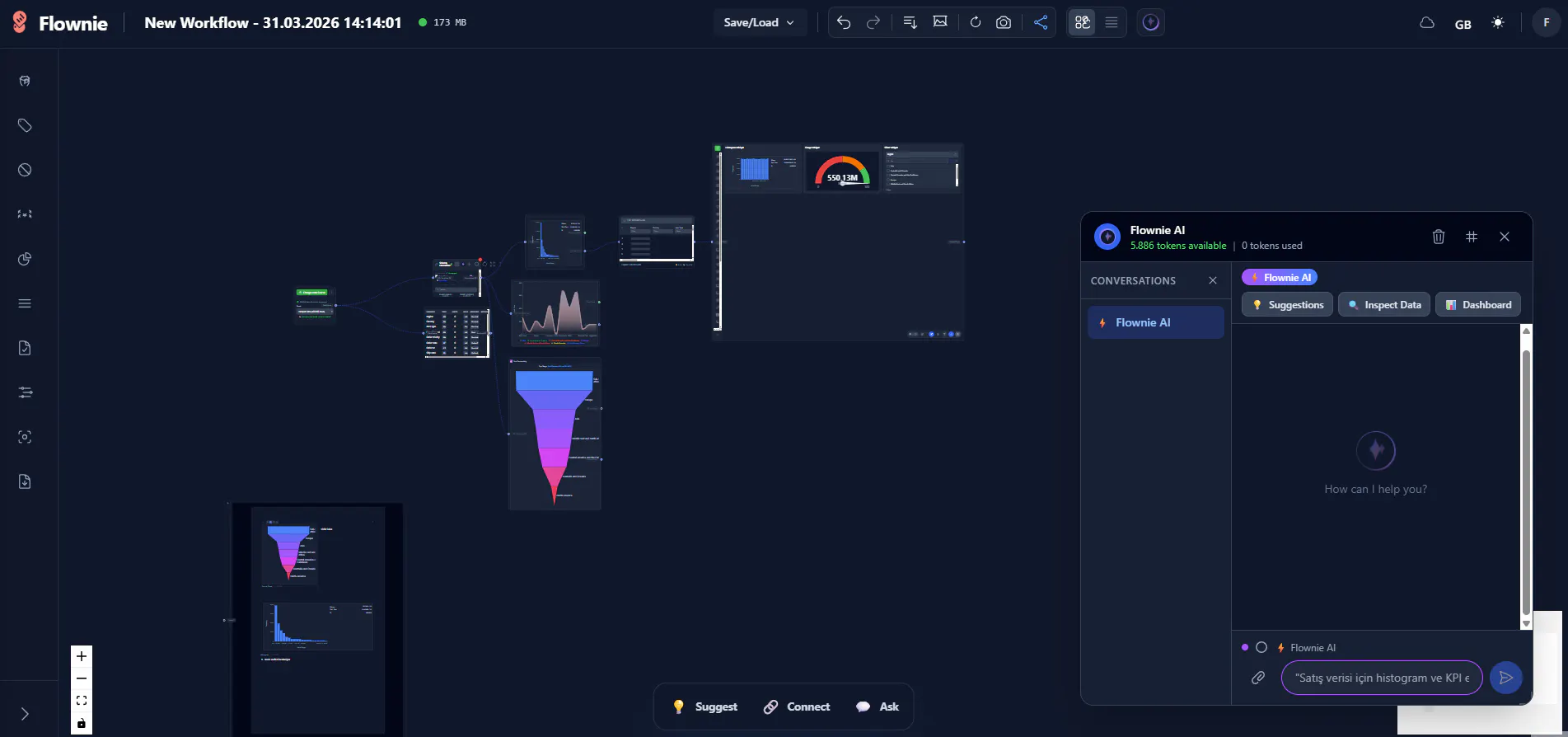Toggle the canvas lock control
Viewport: 1568px width, 737px height.
click(x=82, y=723)
